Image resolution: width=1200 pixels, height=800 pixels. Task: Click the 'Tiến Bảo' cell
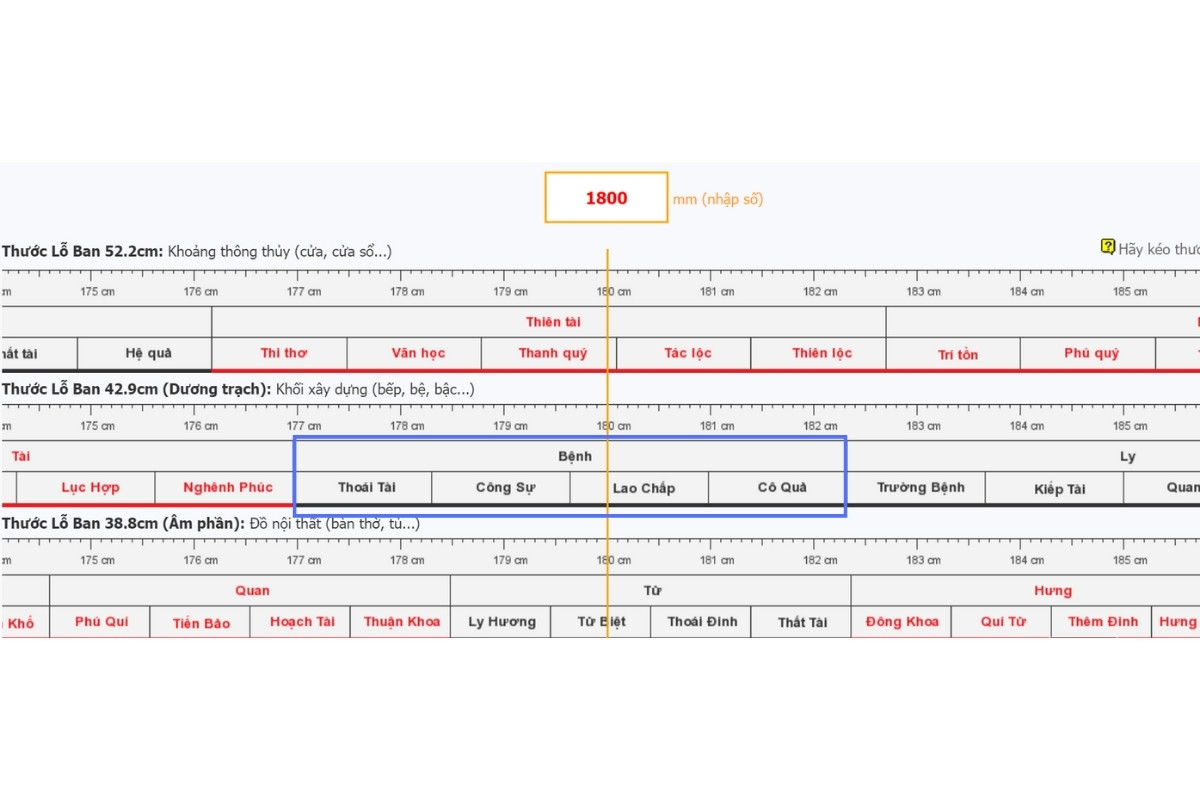200,623
